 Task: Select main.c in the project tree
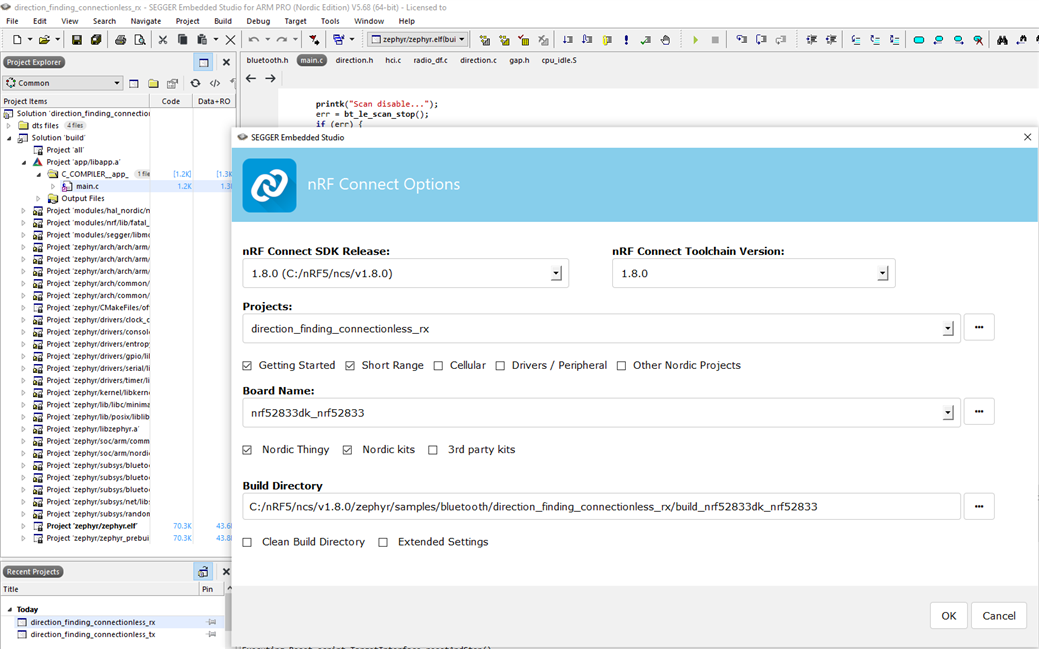tap(87, 186)
